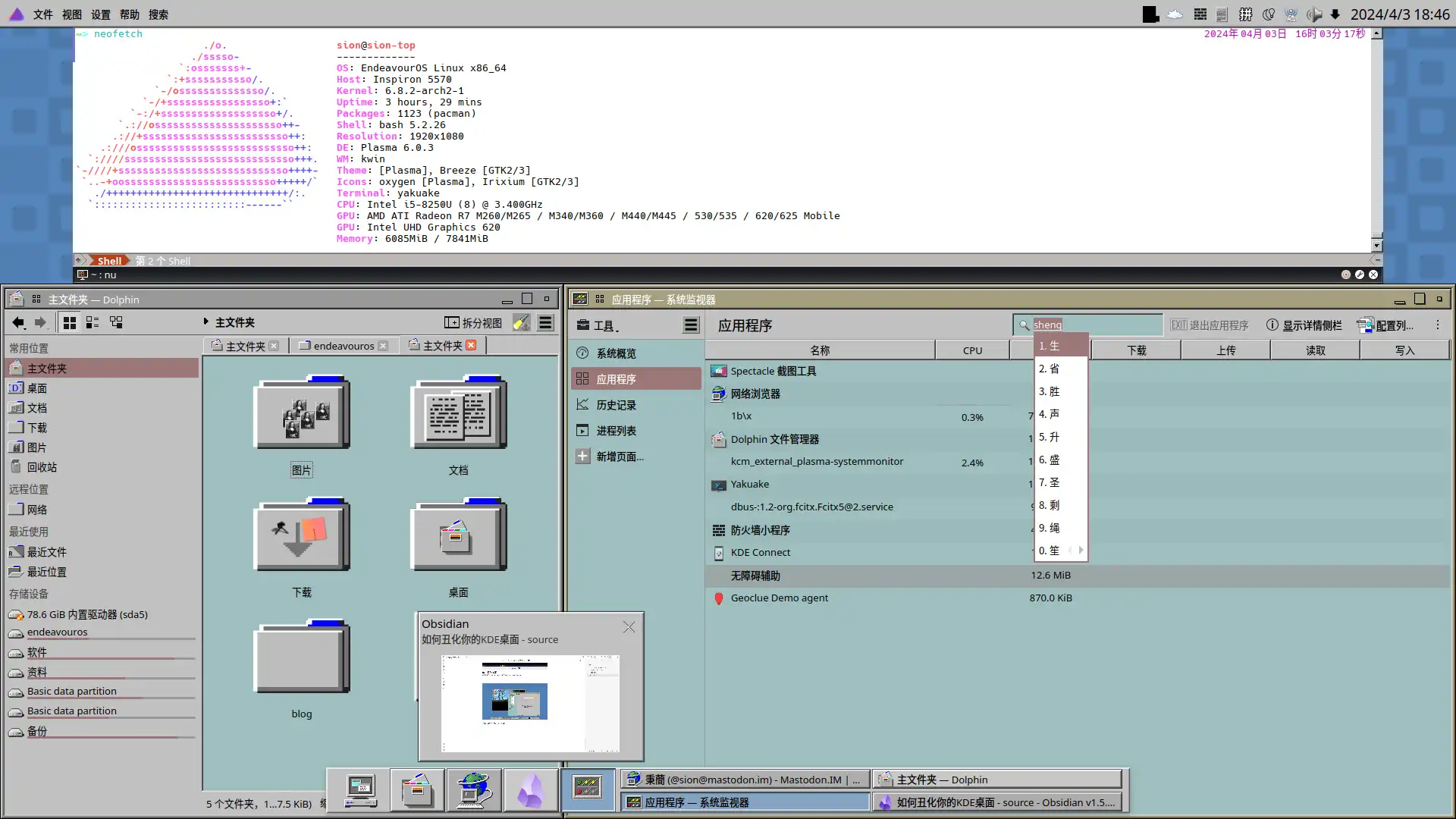Open the 设置 menu in top bar

click(101, 14)
